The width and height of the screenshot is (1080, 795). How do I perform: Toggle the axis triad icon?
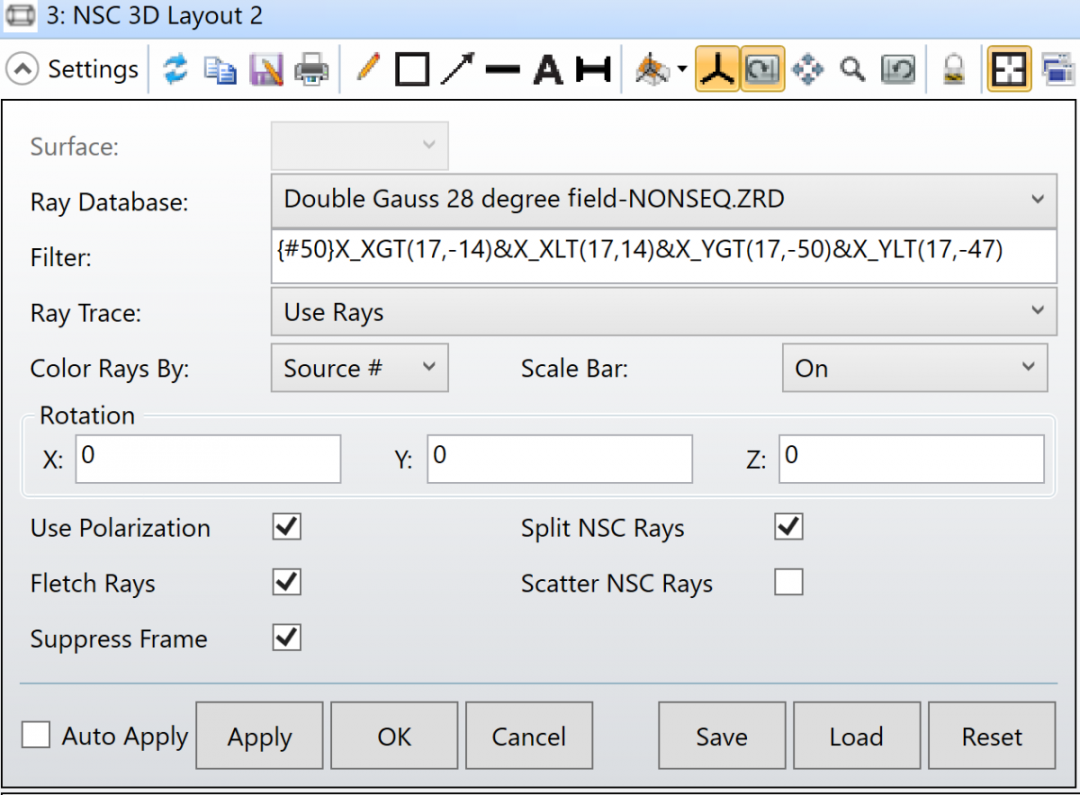click(x=717, y=69)
